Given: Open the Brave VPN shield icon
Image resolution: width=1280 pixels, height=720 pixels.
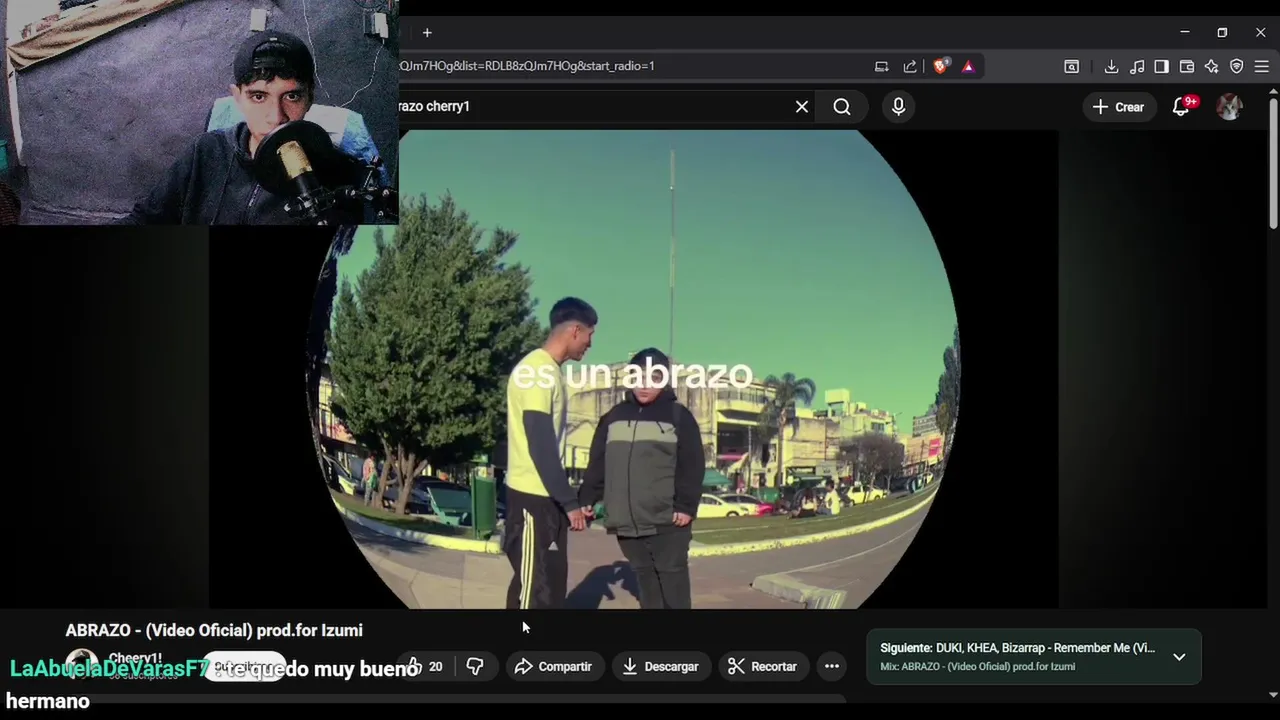Looking at the screenshot, I should [x=1236, y=66].
